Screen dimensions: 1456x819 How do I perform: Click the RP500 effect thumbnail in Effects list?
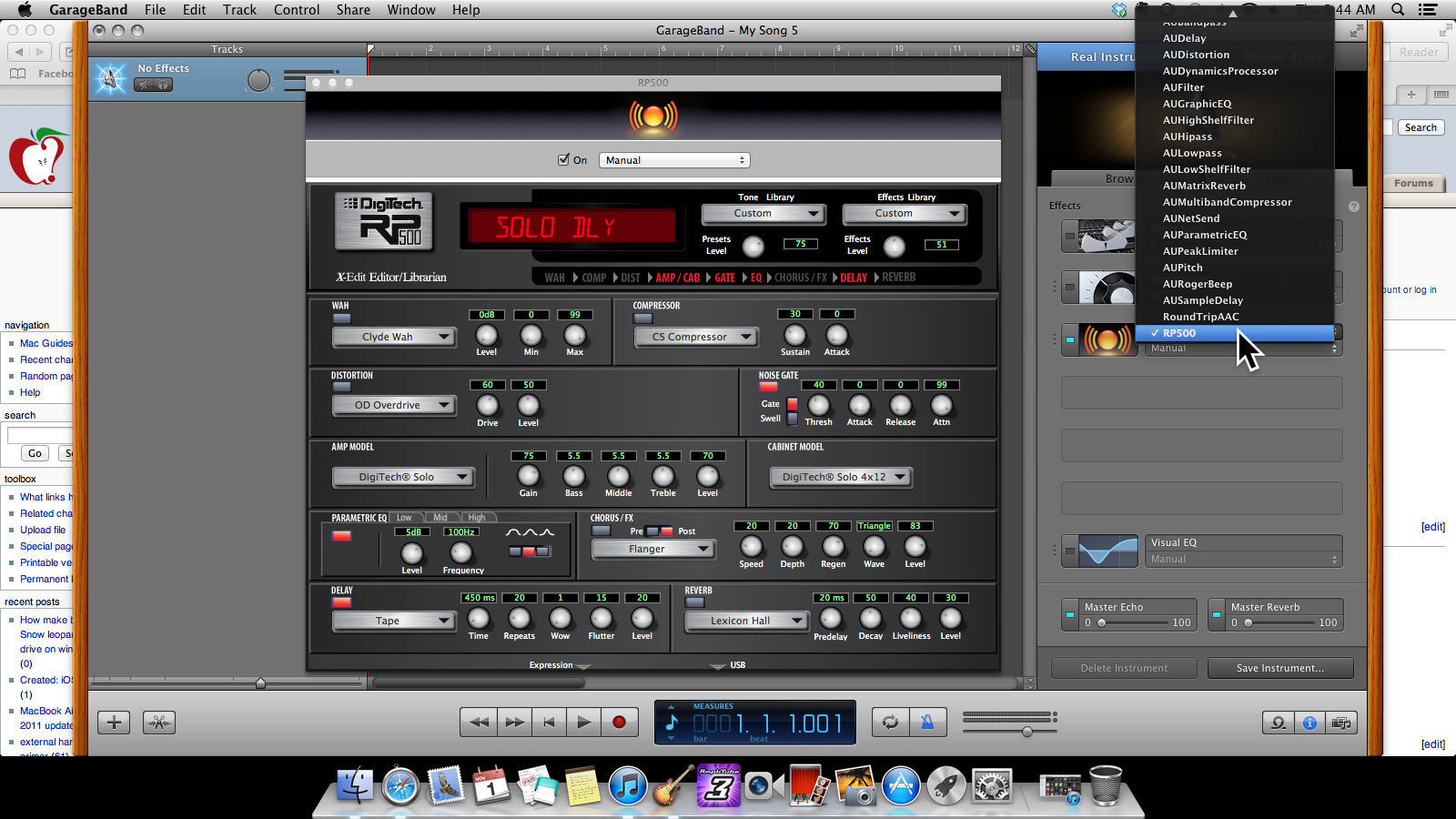click(1107, 340)
